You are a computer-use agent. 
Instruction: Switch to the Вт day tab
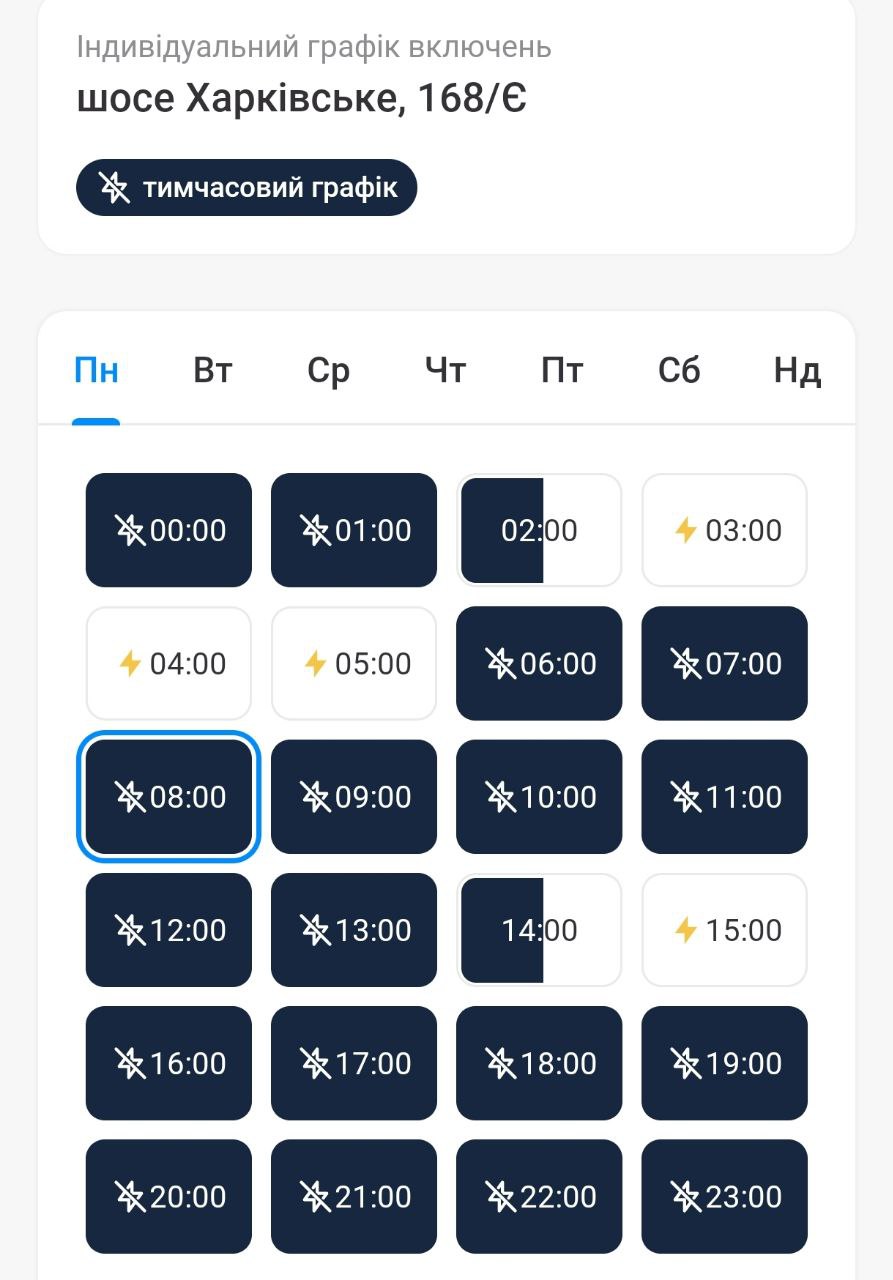point(213,371)
